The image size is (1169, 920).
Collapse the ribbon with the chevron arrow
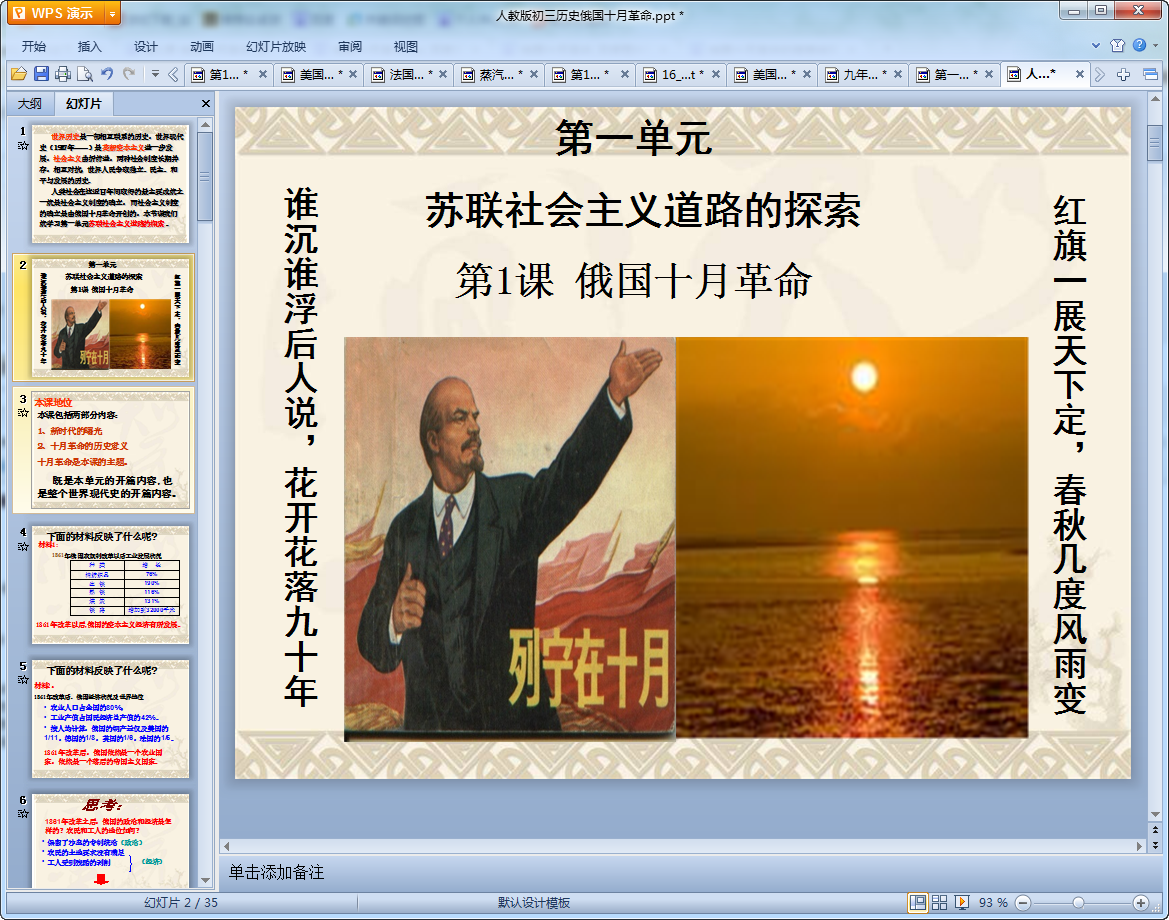point(1096,45)
